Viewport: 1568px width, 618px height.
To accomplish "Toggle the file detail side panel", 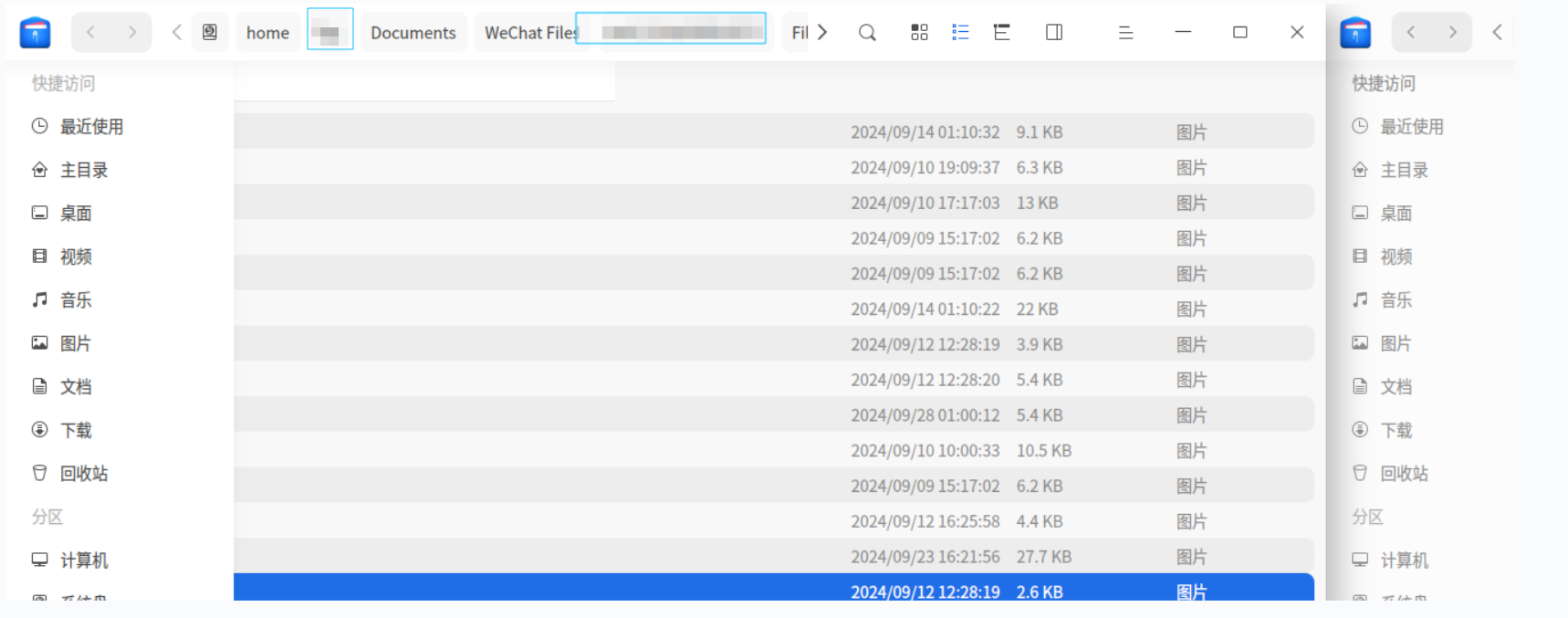I will [x=1054, y=33].
